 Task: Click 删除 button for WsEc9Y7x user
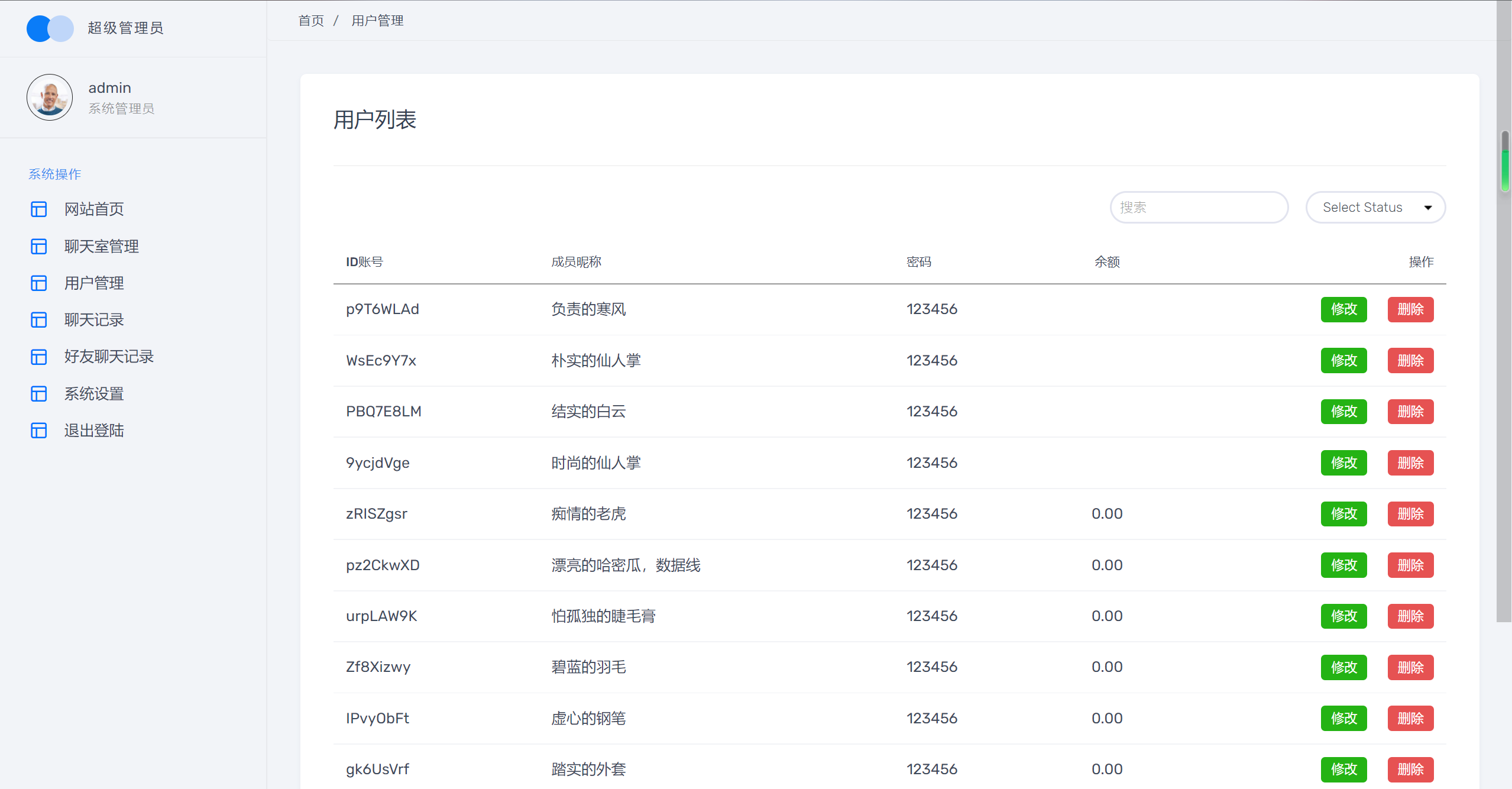click(x=1410, y=360)
